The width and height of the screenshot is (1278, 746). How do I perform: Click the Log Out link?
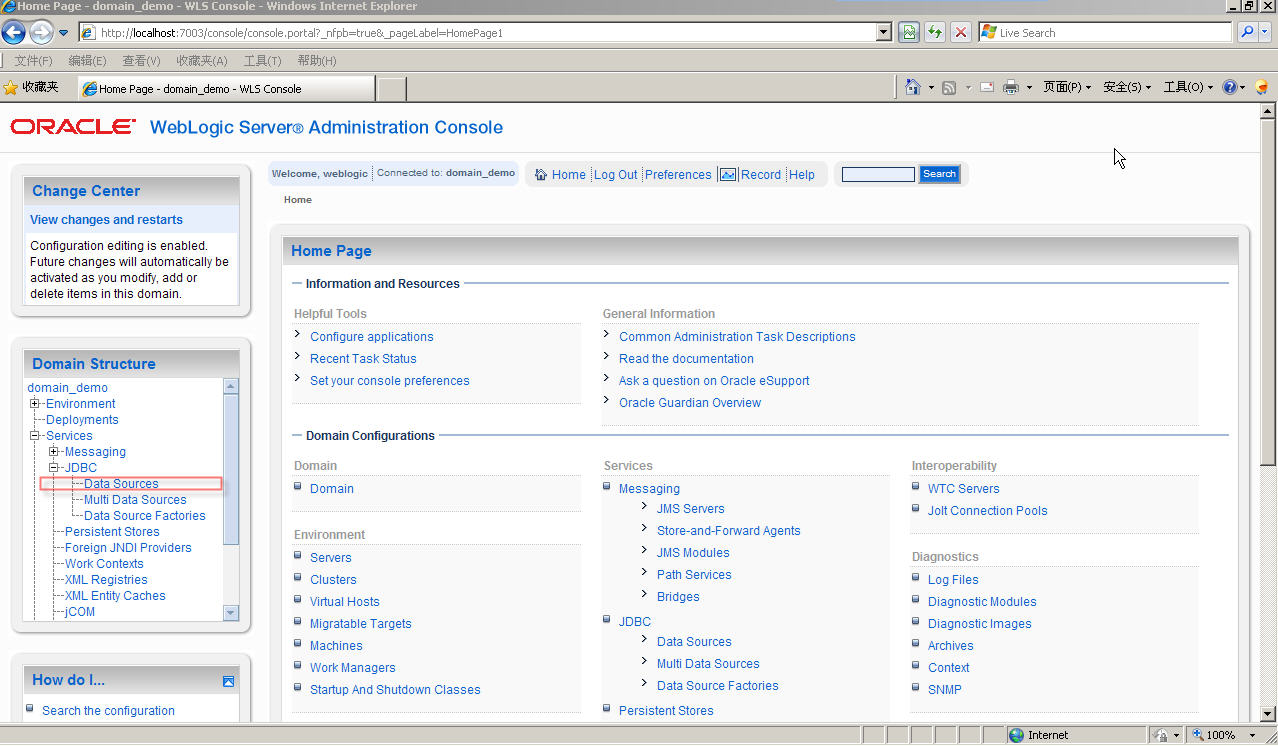point(616,174)
